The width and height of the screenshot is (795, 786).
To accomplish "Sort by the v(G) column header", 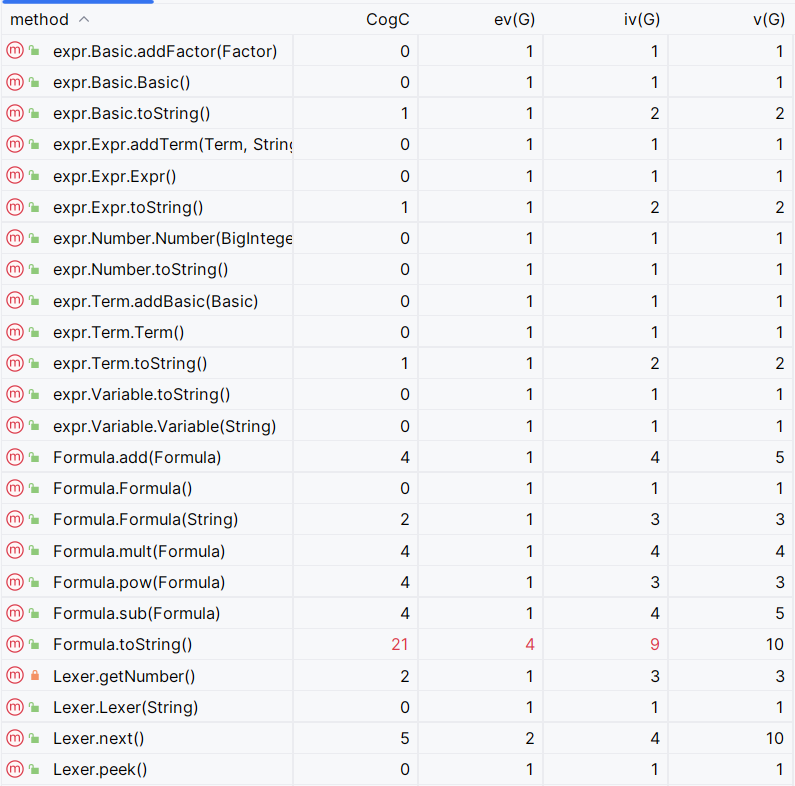I will [x=767, y=20].
